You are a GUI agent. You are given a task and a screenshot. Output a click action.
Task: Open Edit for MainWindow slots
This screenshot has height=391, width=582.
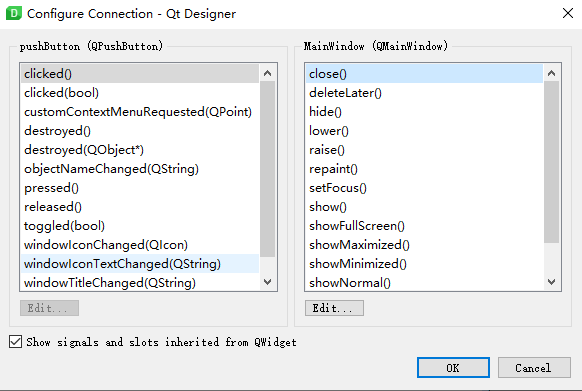click(334, 308)
